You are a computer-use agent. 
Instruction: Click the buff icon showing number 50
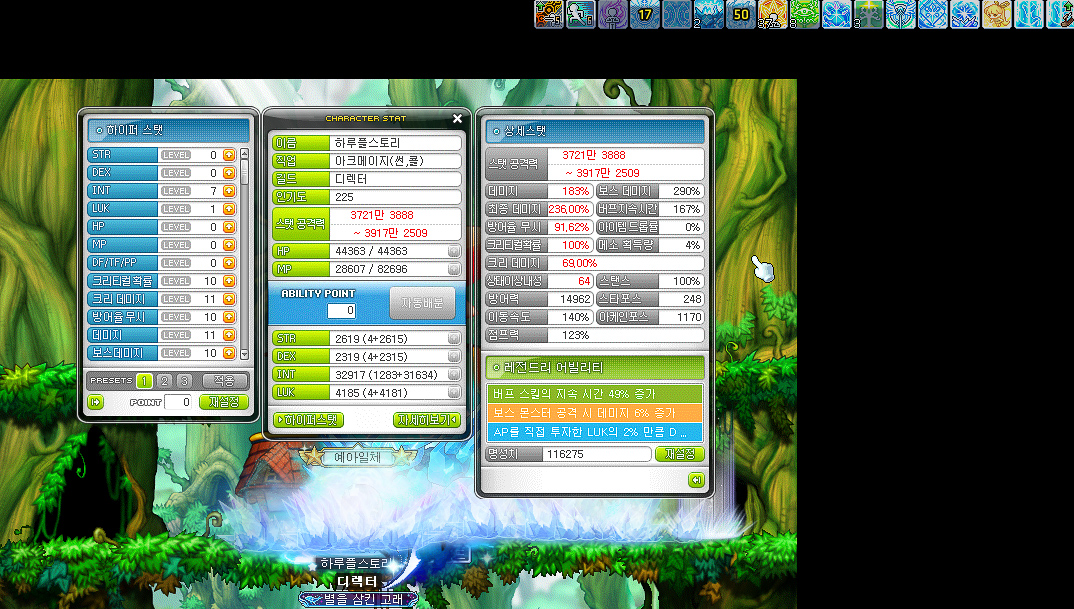[x=740, y=14]
